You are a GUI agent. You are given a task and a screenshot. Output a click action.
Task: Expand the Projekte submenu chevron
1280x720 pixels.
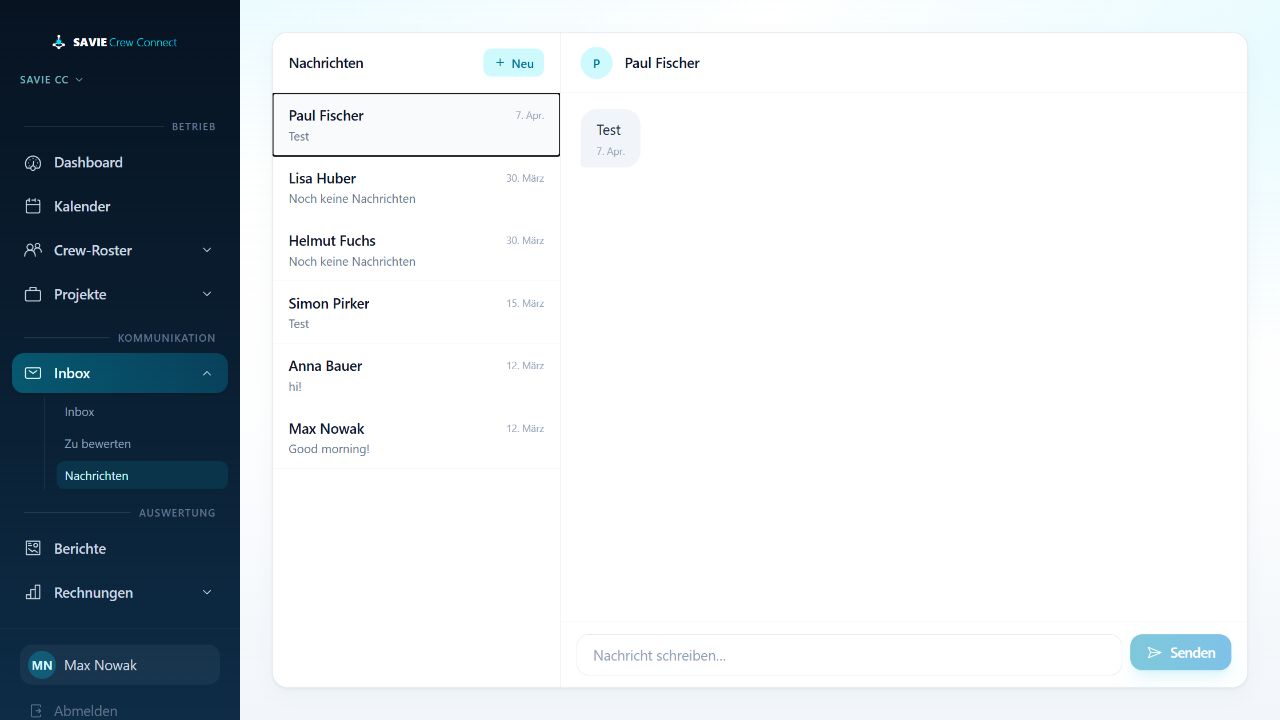(x=207, y=294)
